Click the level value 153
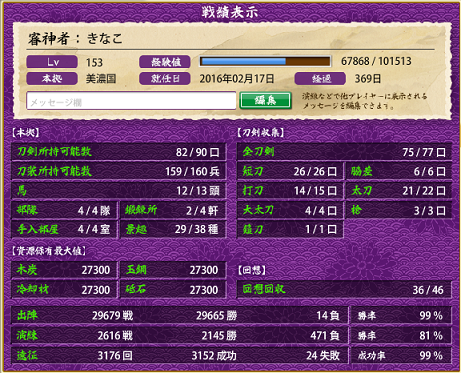Screen dimensions: 461x373 click(x=94, y=62)
